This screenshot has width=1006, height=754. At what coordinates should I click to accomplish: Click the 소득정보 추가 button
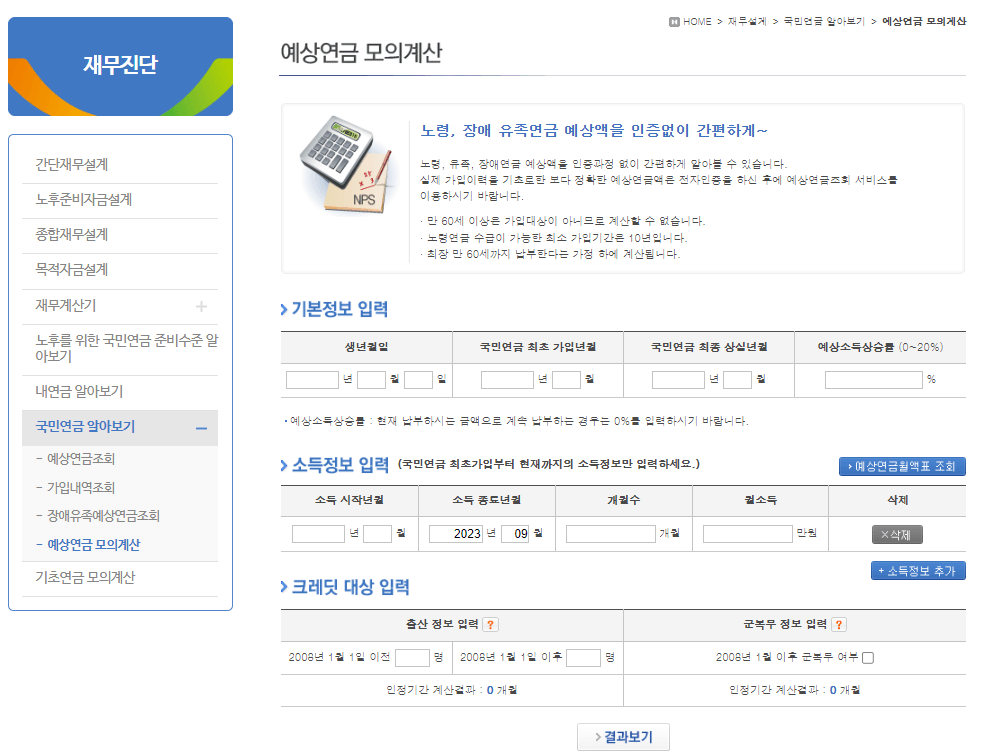(x=917, y=570)
